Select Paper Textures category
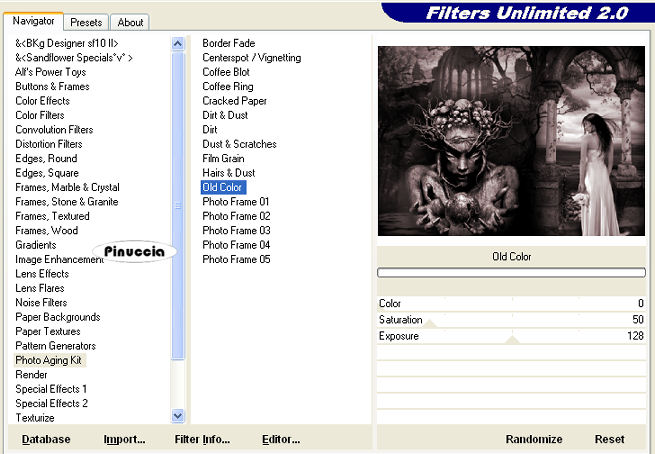655x454 pixels. (48, 332)
